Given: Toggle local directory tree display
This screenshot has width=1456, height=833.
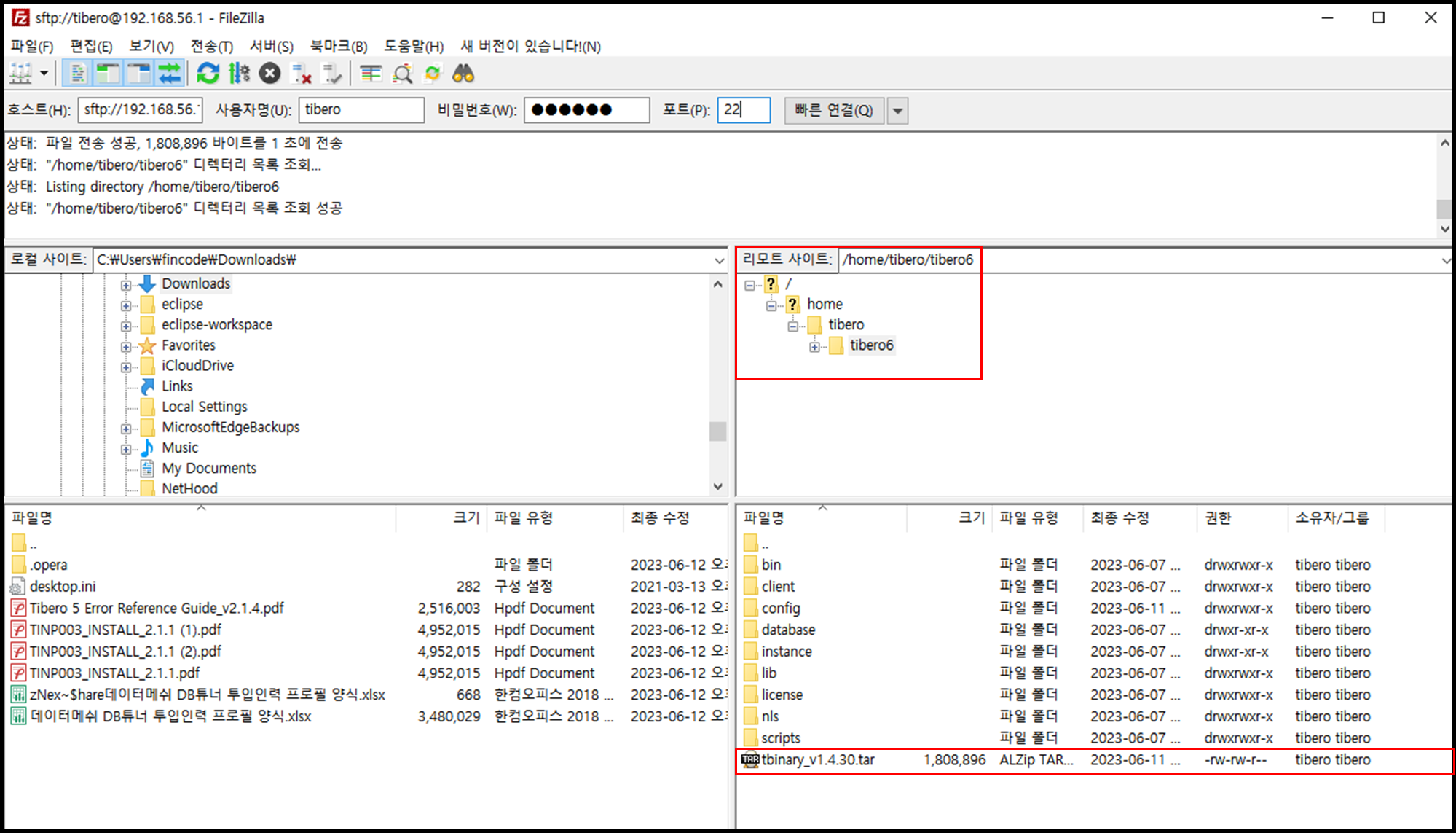Looking at the screenshot, I should point(108,74).
